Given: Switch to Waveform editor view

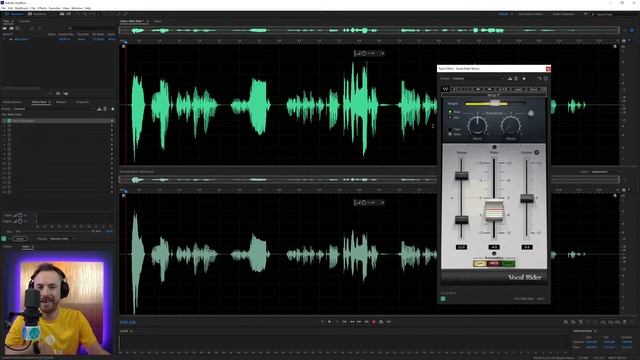Looking at the screenshot, I should coord(14,14).
